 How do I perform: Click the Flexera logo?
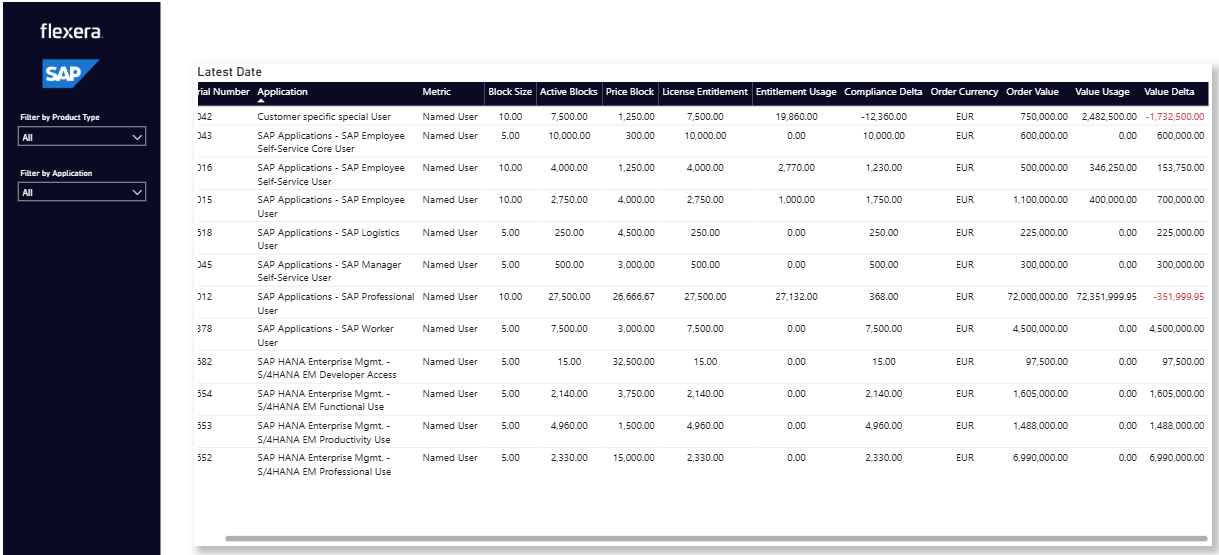[x=71, y=32]
